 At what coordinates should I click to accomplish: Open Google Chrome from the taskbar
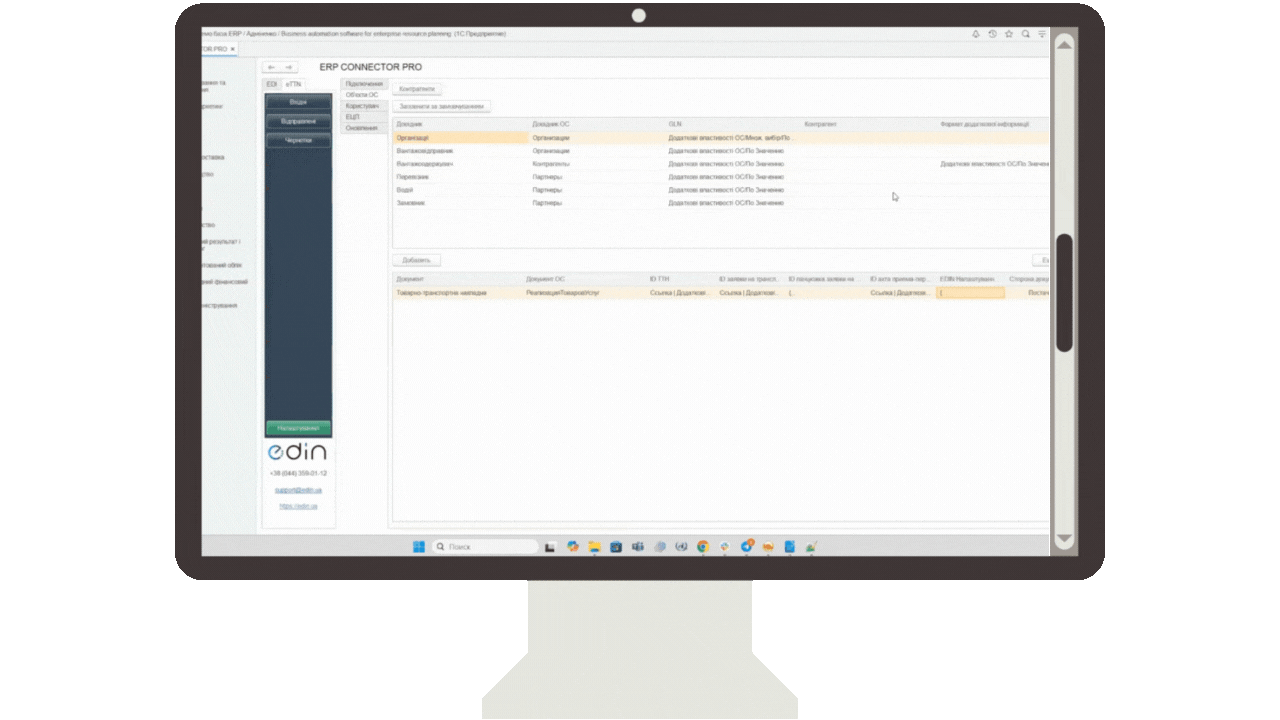tap(703, 547)
